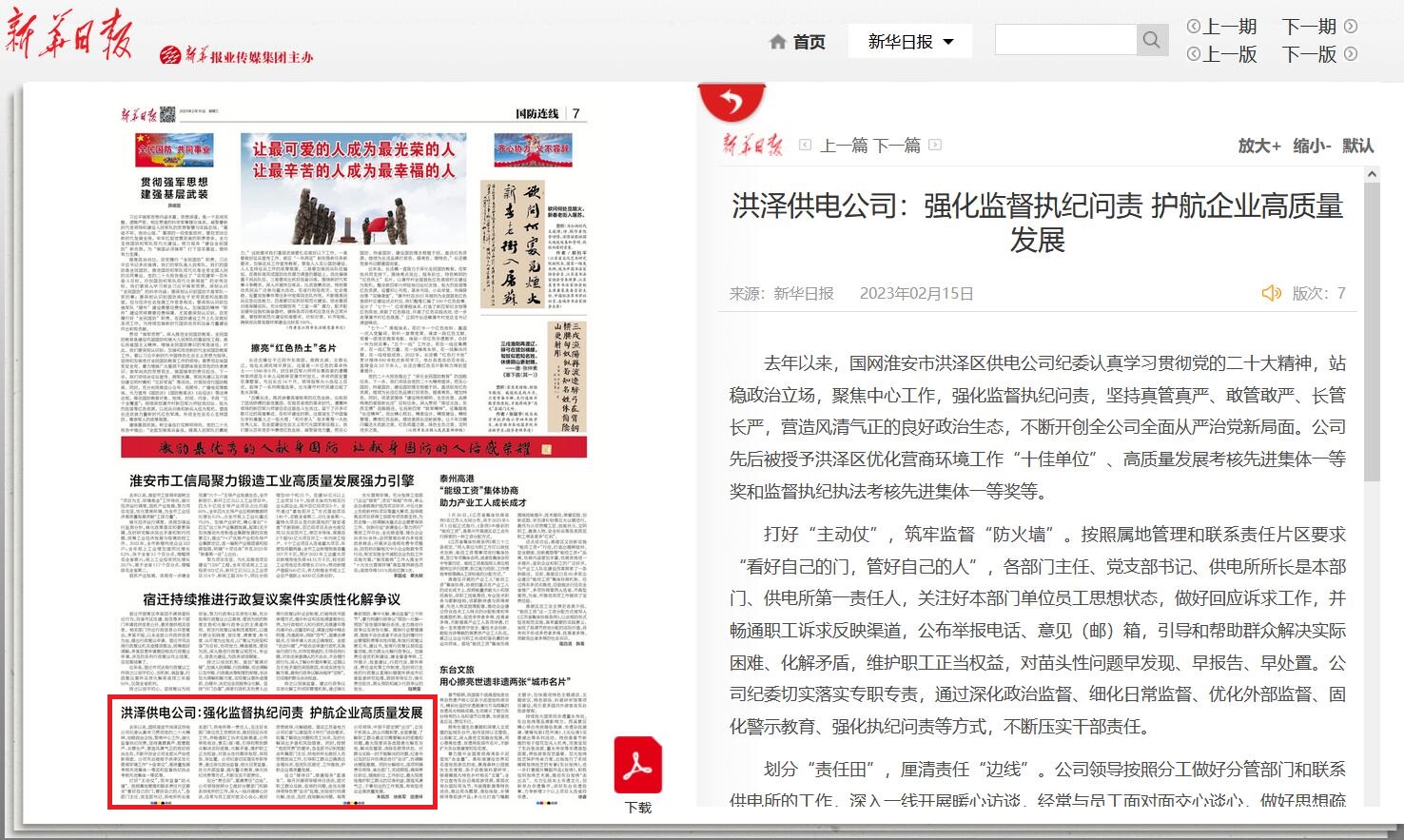Click the 版次: 7 label
Screen dimensions: 1404x840
[x=1318, y=293]
